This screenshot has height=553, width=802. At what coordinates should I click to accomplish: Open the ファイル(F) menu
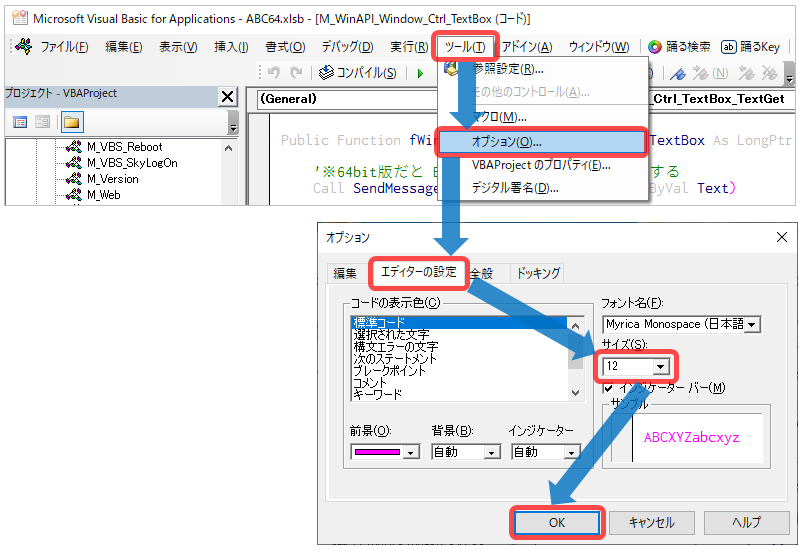pos(64,47)
